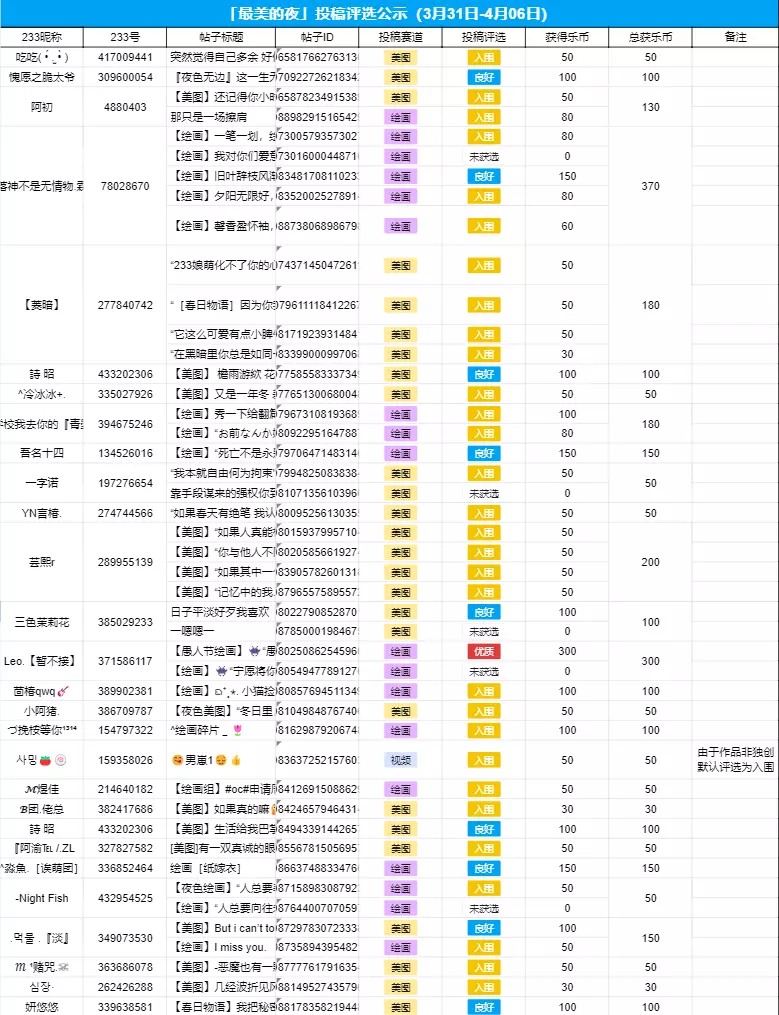This screenshot has height=1015, width=779.
Task: Click the 233号 cell 382417686
Action: (x=125, y=809)
